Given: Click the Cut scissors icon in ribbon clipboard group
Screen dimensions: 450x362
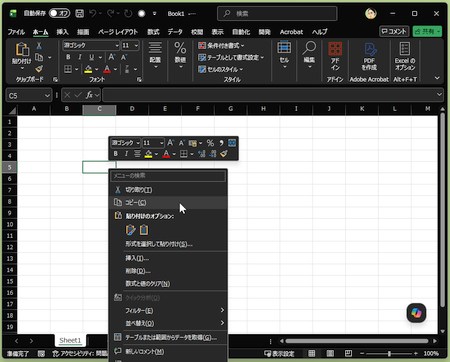Looking at the screenshot, I should (39, 46).
